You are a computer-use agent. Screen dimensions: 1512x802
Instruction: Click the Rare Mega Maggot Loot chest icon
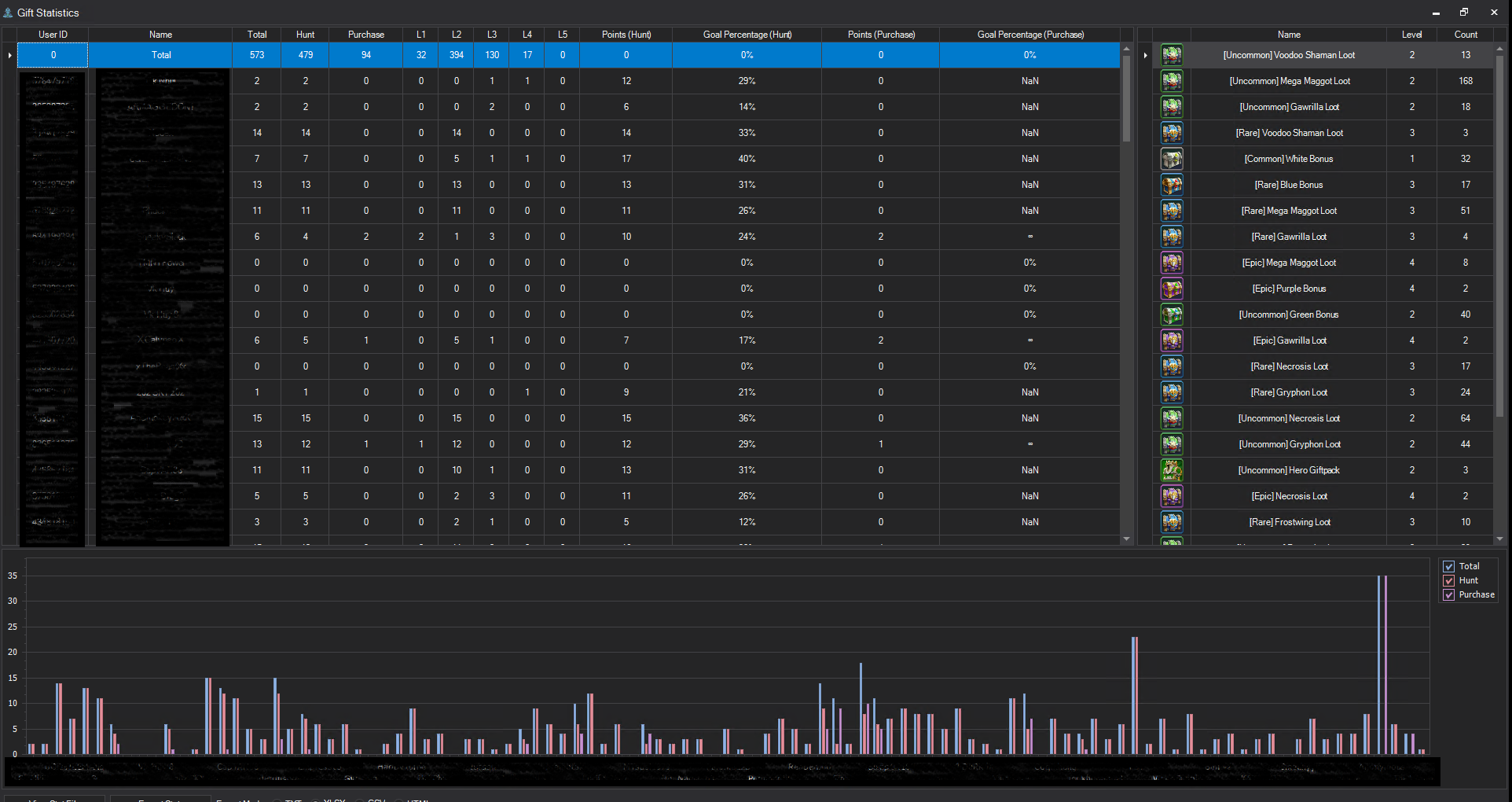1172,211
